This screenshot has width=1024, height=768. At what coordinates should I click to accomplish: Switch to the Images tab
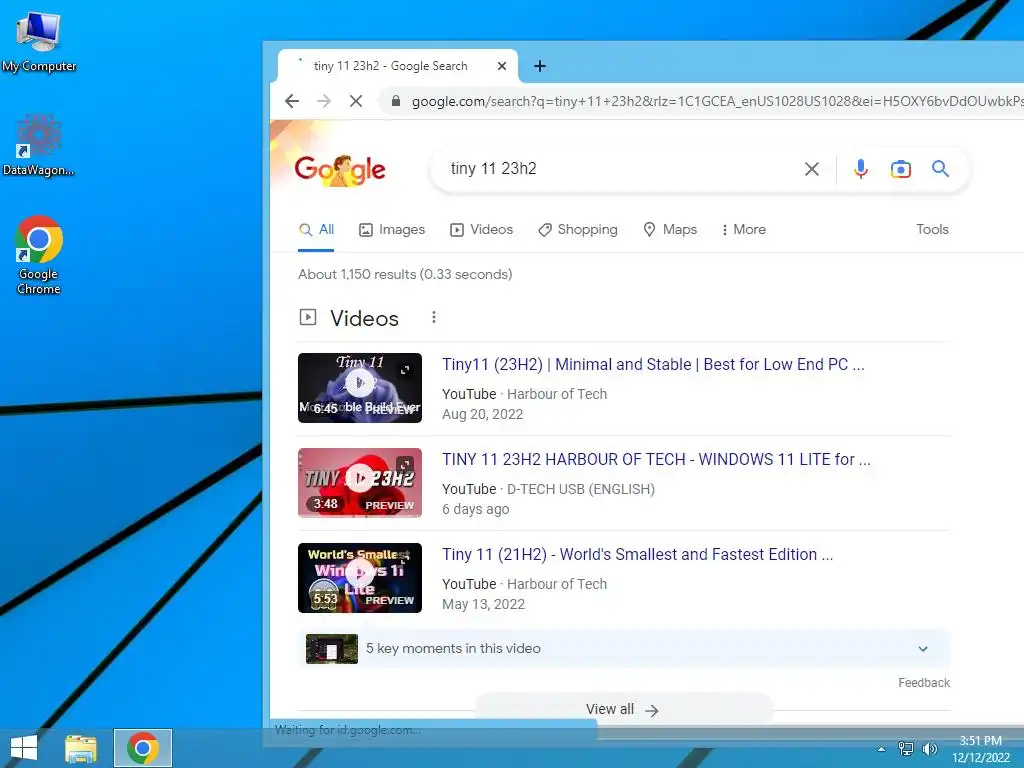click(x=392, y=230)
